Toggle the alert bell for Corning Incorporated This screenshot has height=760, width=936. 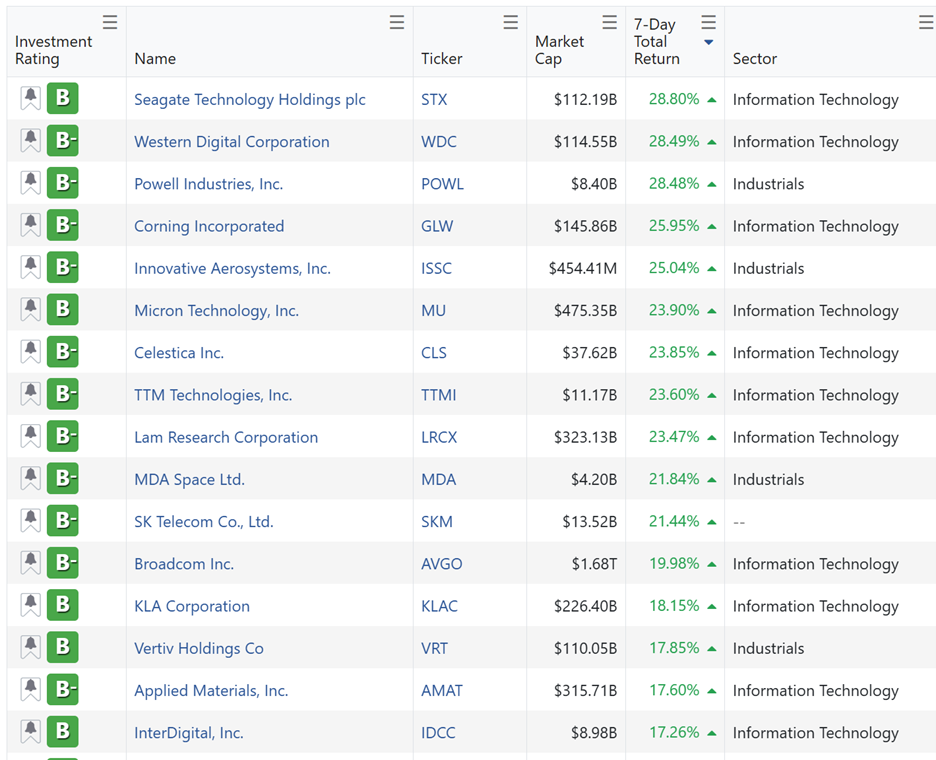(30, 226)
